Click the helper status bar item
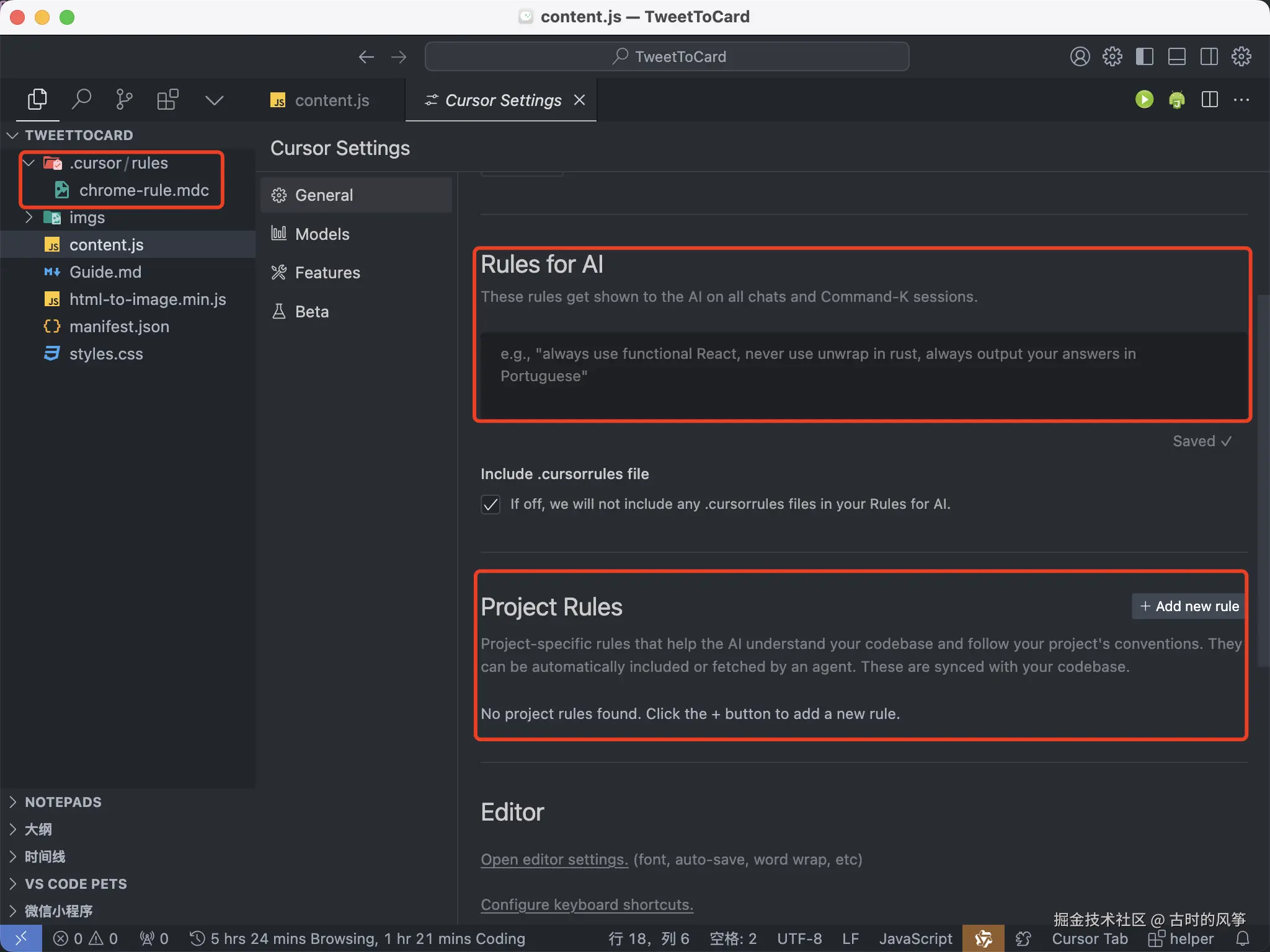The height and width of the screenshot is (952, 1270). 1181,939
